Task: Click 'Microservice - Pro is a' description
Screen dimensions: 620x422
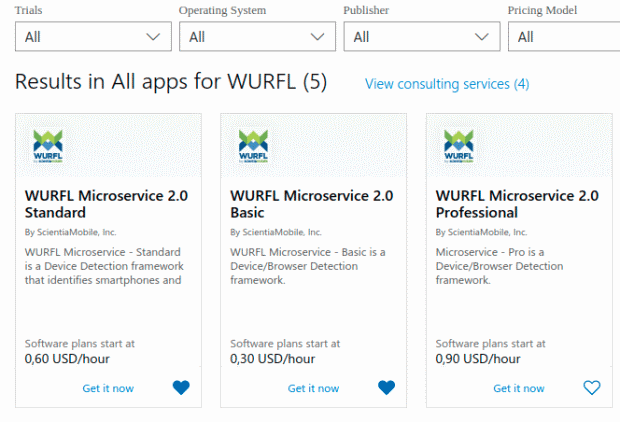Action: [490, 252]
